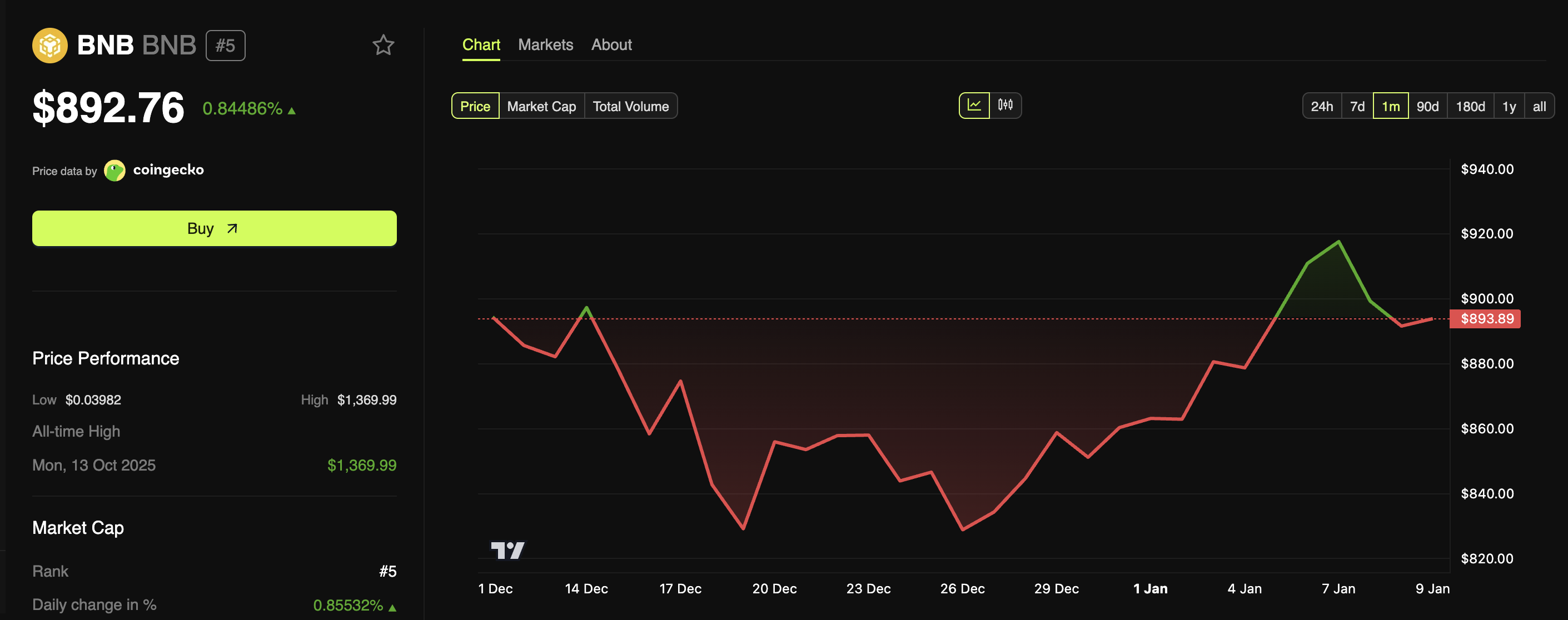Click the star icon to favorite BNB
1568x620 pixels.
coord(384,44)
